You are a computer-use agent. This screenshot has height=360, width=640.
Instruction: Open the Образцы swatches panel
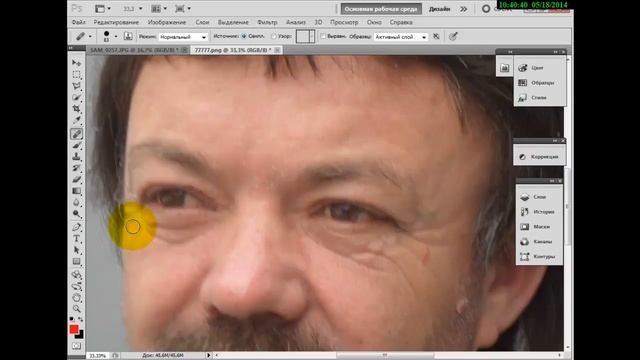point(539,83)
